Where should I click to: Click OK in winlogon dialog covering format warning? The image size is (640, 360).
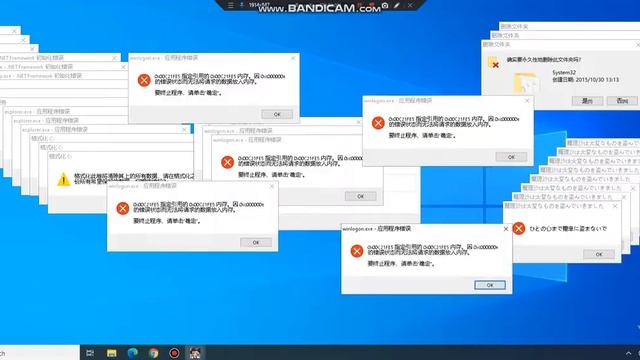point(256,242)
